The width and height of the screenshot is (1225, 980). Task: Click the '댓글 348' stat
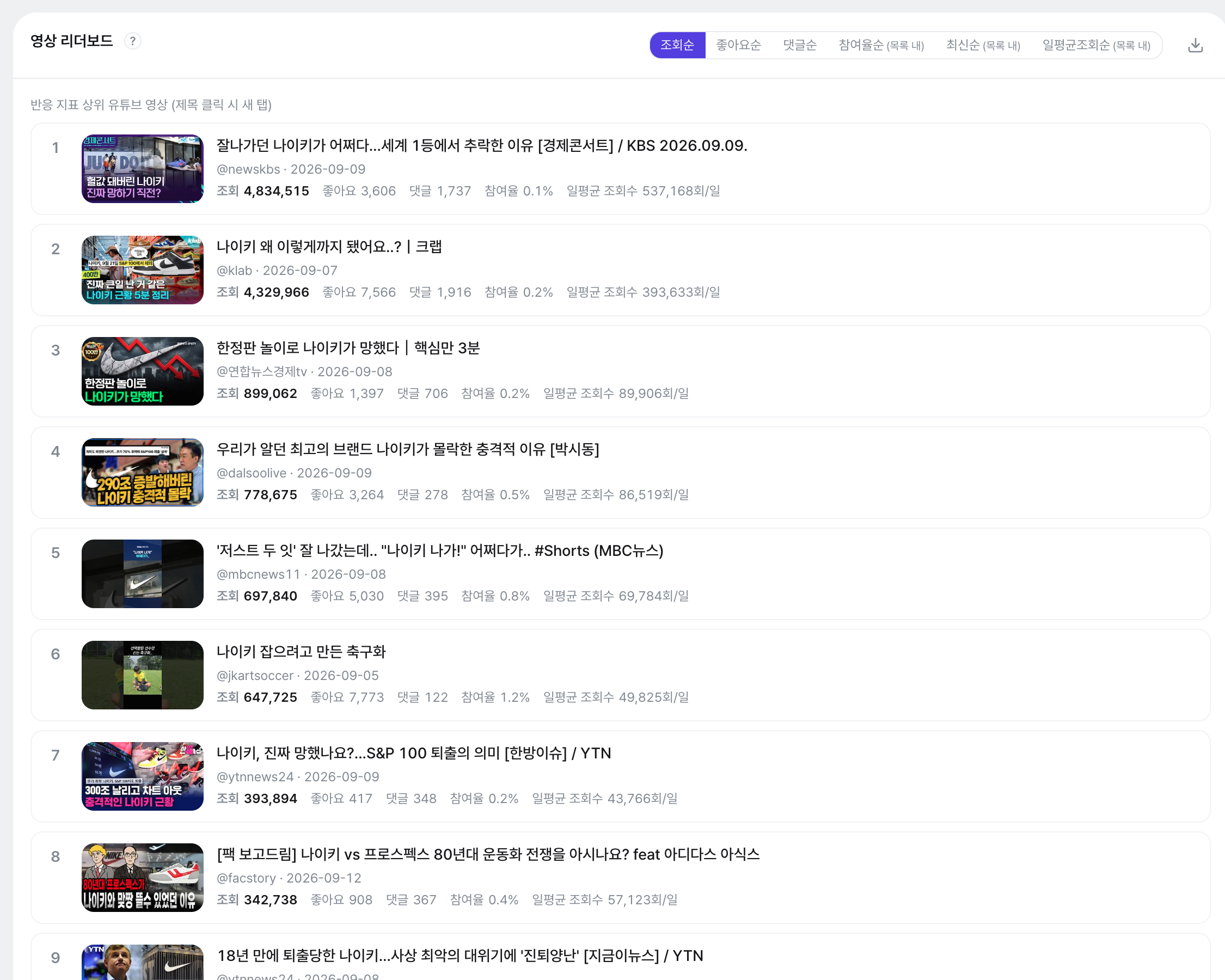pos(412,798)
